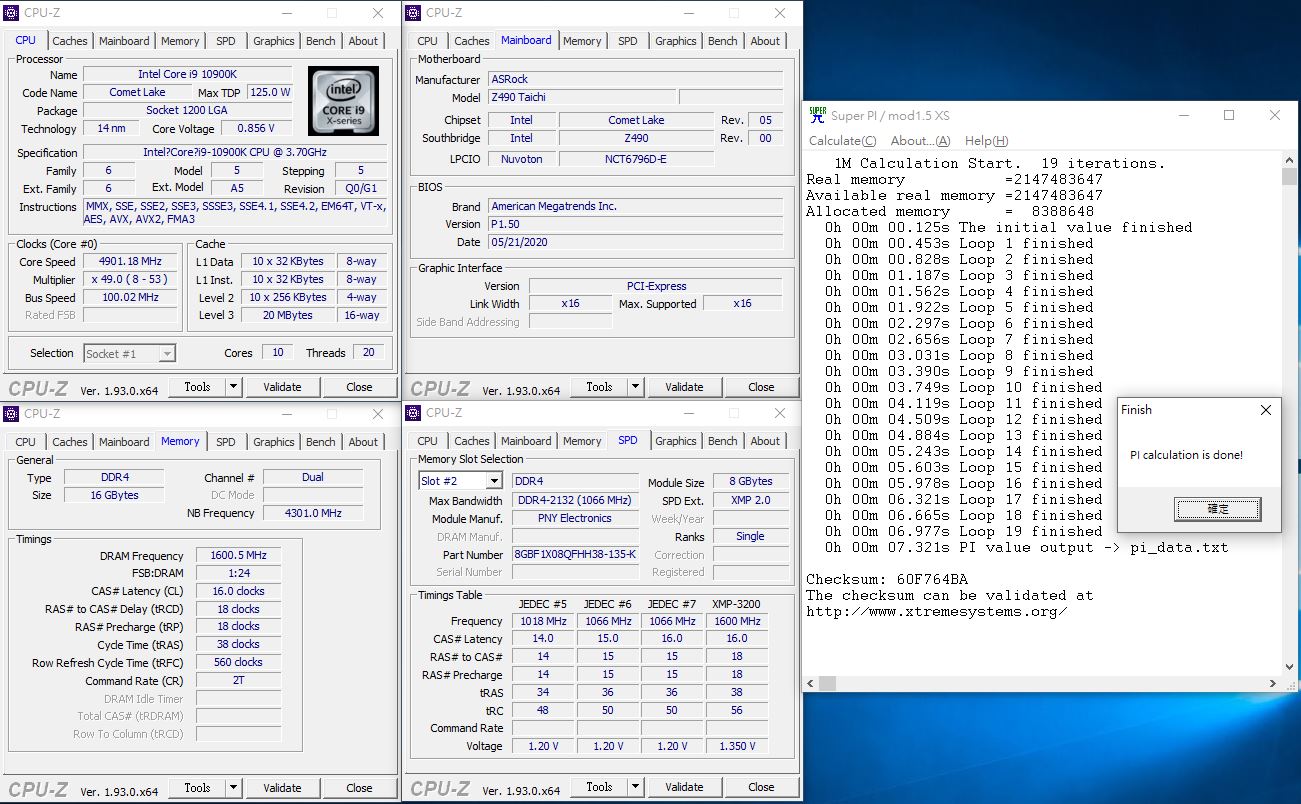
Task: Select the Graphics tab in the Memory window
Action: tap(274, 442)
